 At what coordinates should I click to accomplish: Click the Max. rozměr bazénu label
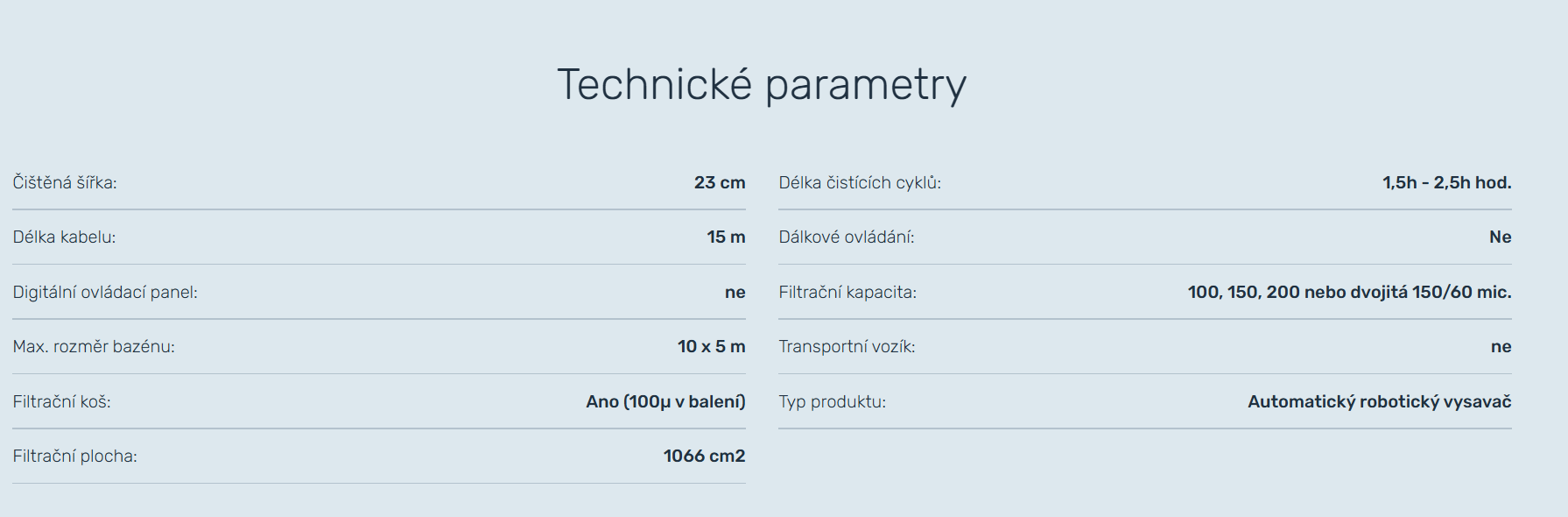94,346
